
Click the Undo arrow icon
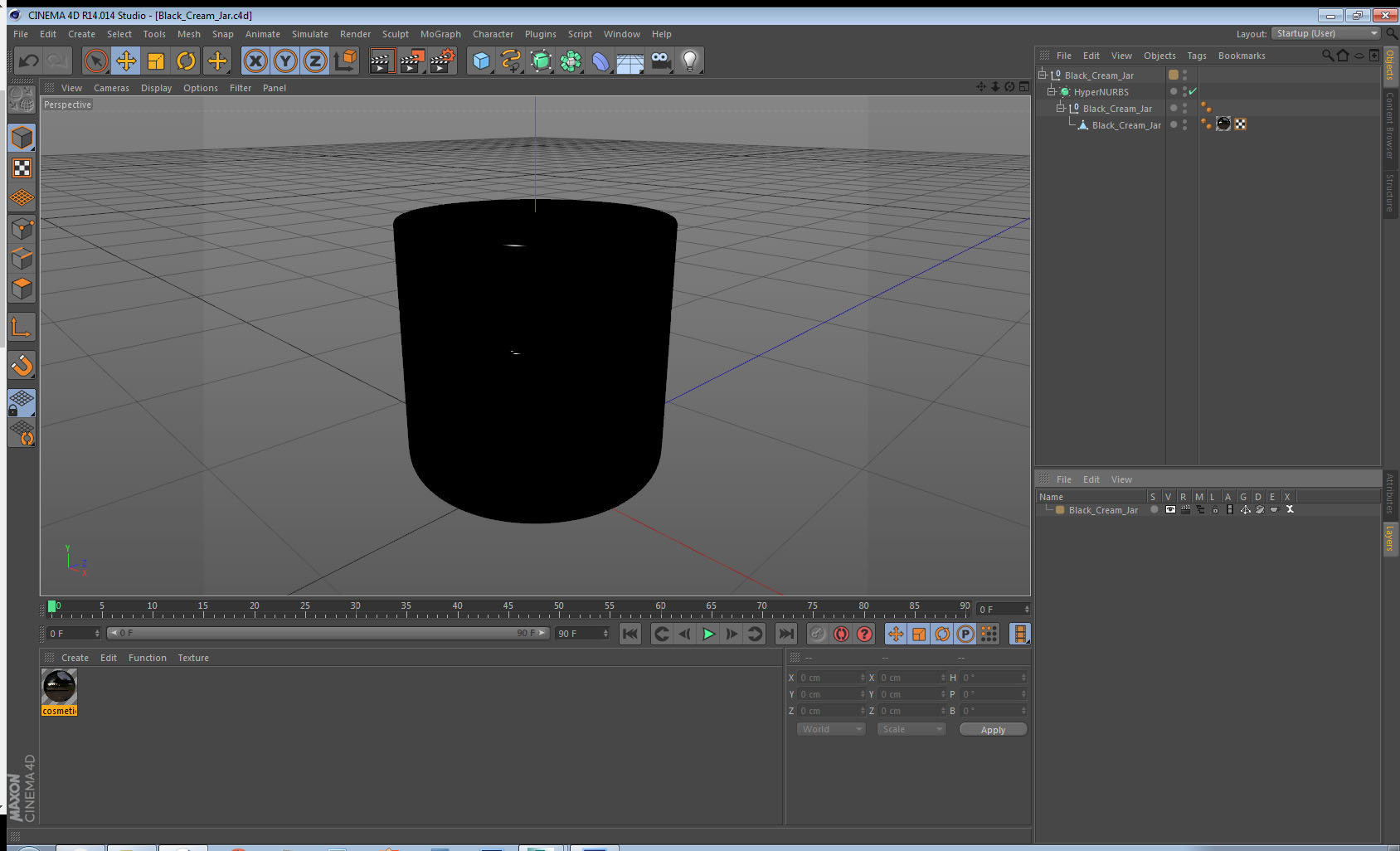pos(29,61)
